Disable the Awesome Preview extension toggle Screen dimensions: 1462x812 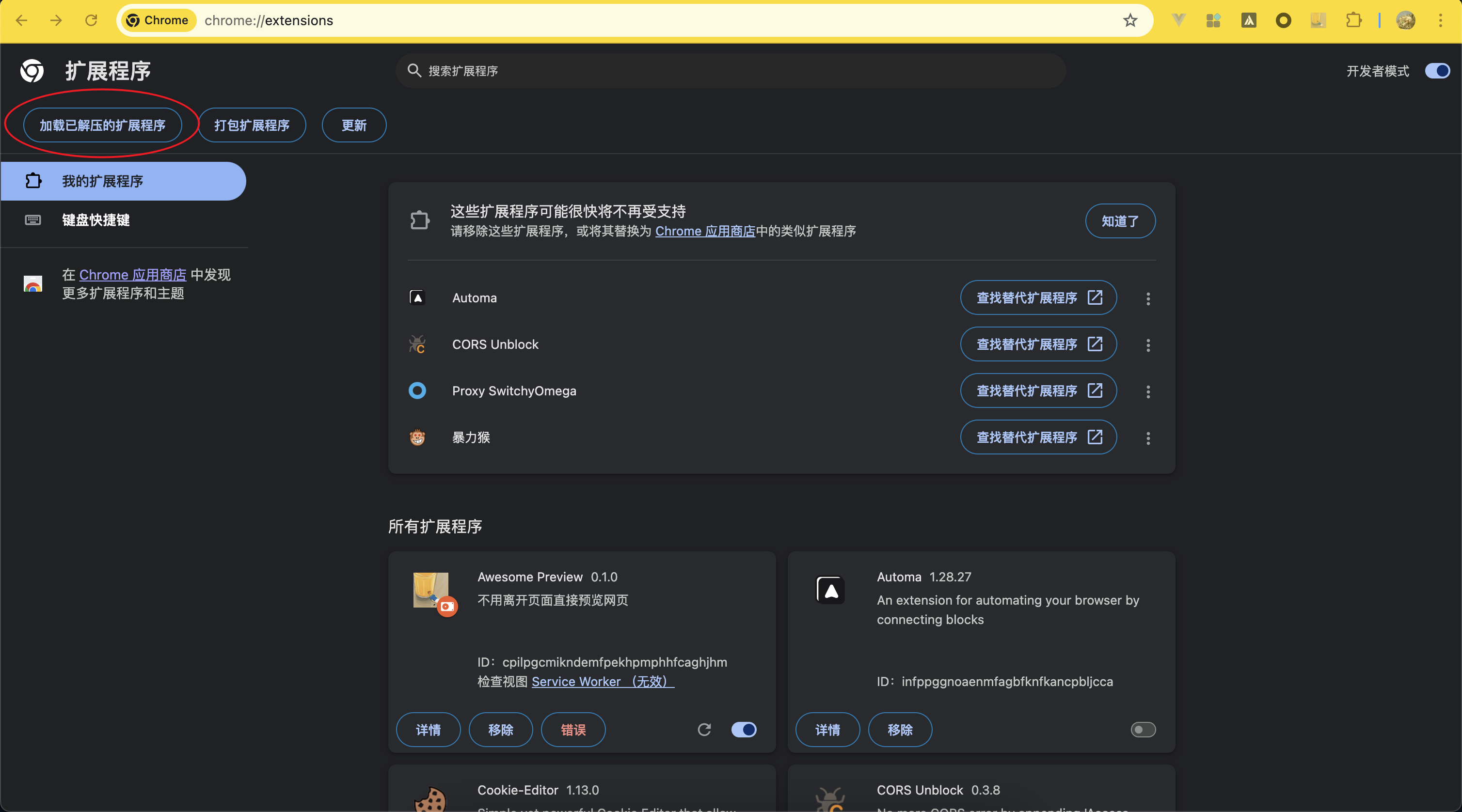[744, 730]
